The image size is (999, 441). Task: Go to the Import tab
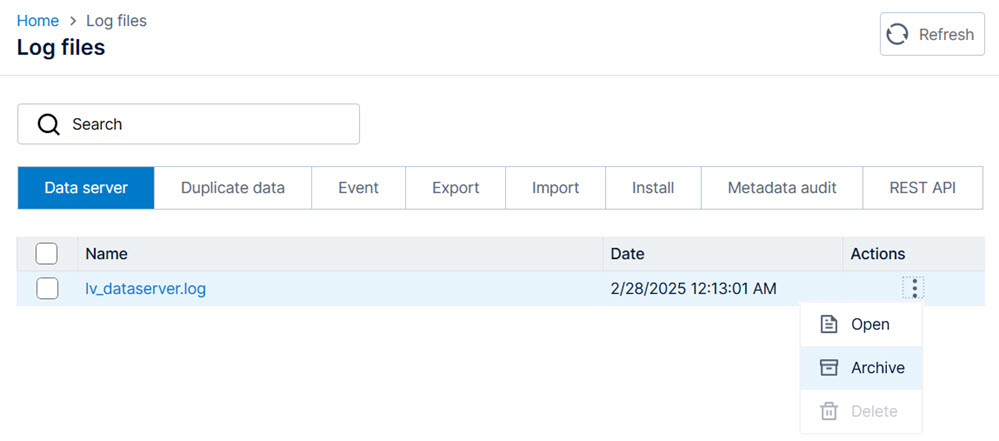555,188
